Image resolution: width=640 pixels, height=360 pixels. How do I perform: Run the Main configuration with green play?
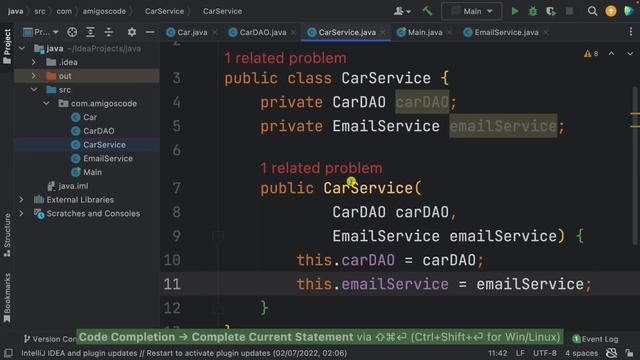pyautogui.click(x=515, y=11)
